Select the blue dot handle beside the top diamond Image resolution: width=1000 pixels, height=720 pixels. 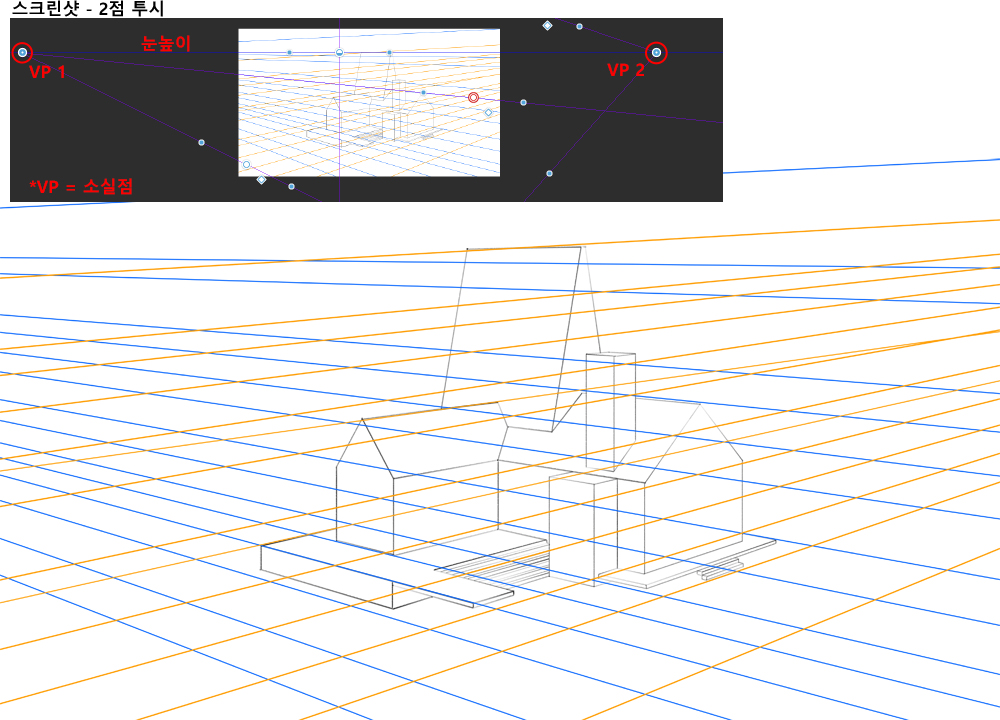[x=579, y=26]
